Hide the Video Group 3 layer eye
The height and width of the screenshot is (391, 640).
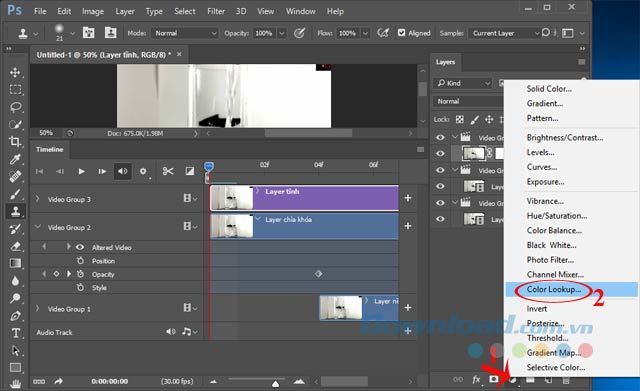[x=440, y=137]
